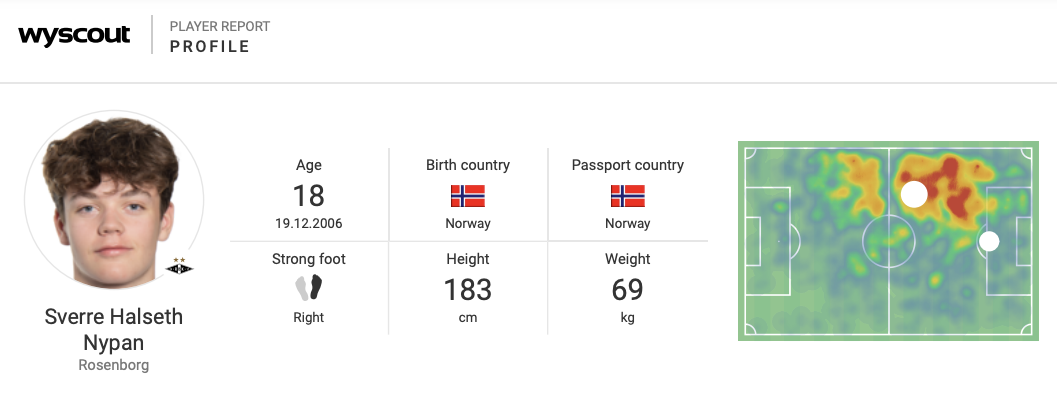The image size is (1057, 402).
Task: Open the player's profile photo
Action: click(113, 207)
